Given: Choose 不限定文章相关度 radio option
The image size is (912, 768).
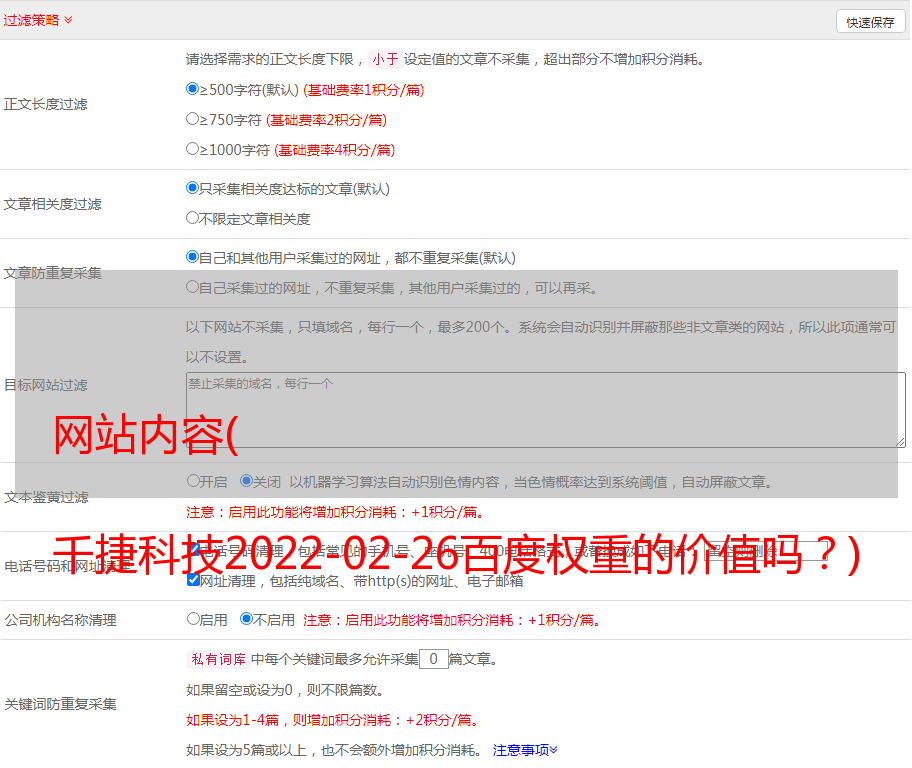Looking at the screenshot, I should [x=193, y=218].
